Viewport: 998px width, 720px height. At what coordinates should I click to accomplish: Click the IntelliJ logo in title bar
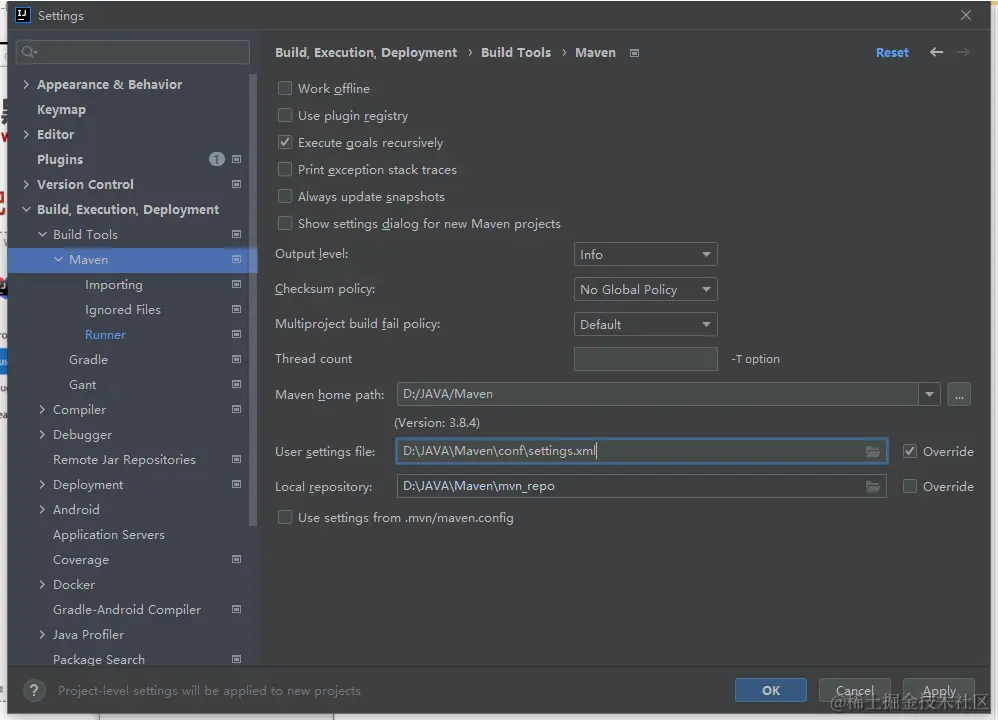22,15
